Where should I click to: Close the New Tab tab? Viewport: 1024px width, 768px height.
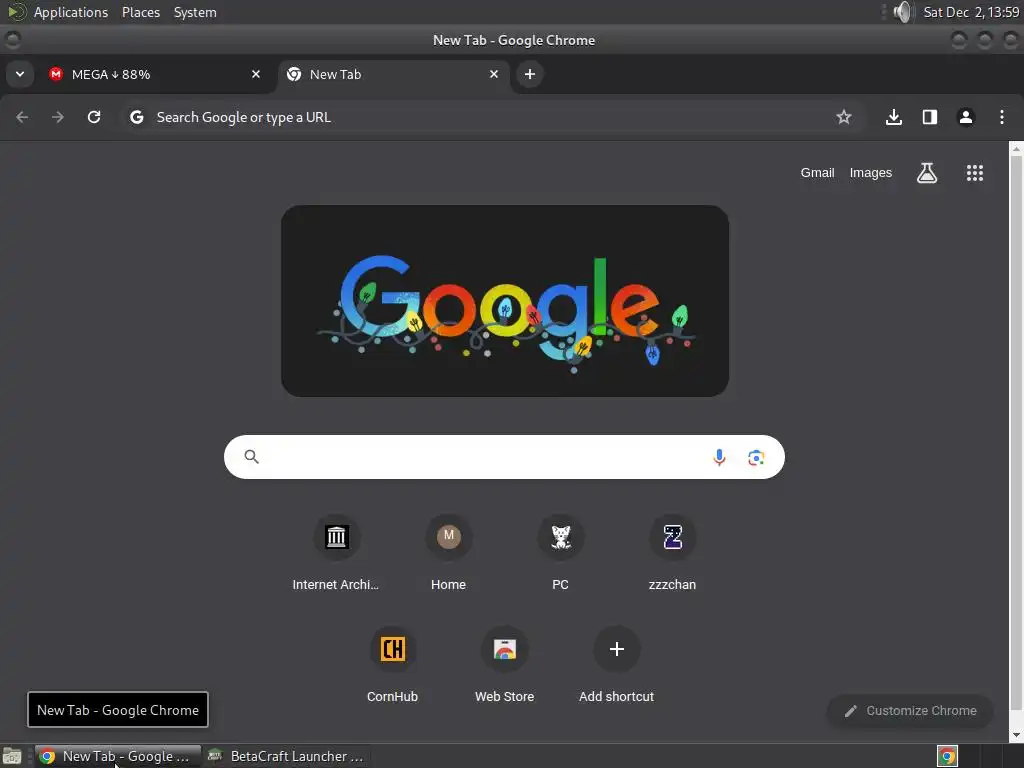tap(494, 74)
